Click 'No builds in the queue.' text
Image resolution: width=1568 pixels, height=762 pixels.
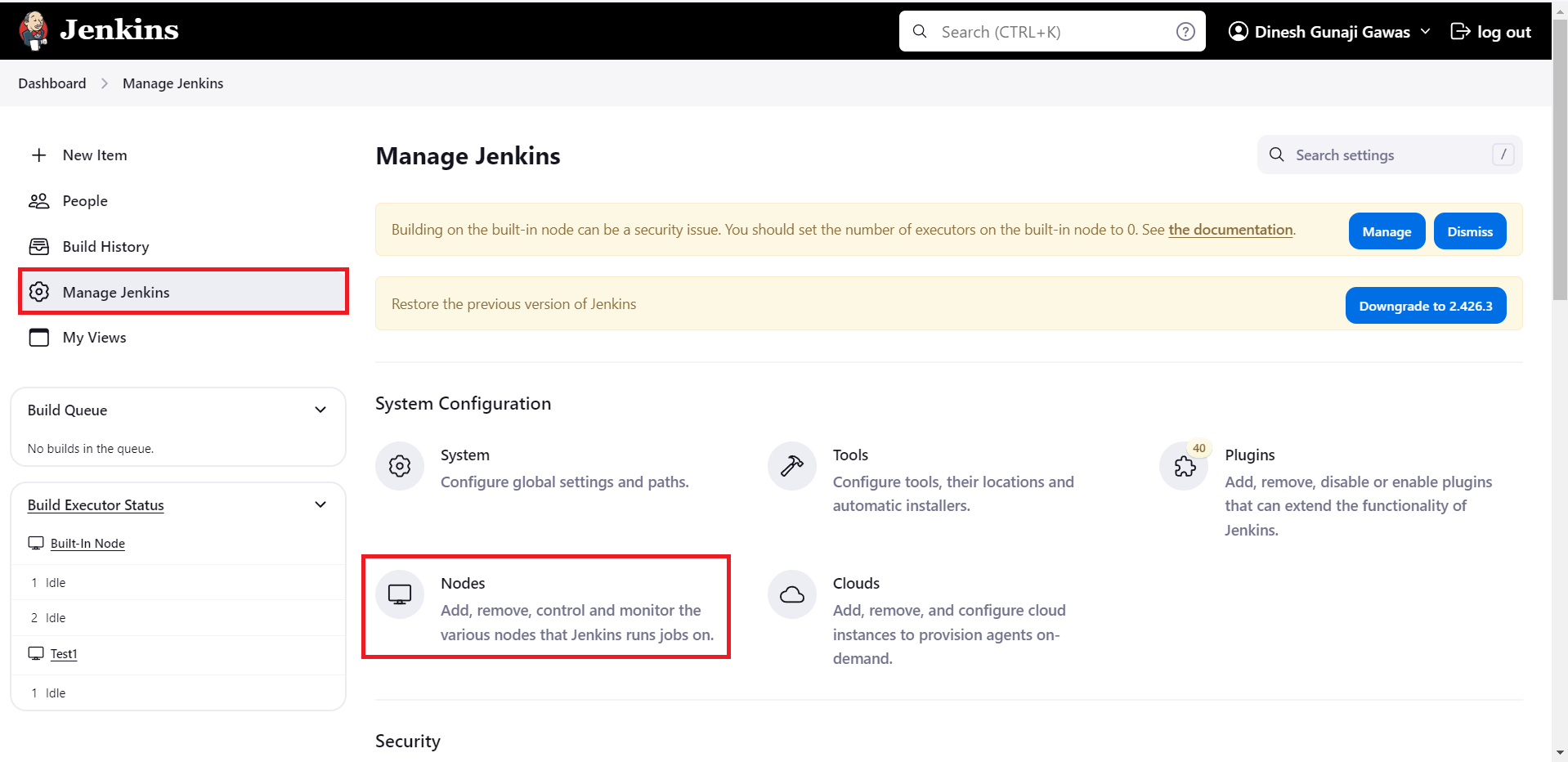(91, 449)
